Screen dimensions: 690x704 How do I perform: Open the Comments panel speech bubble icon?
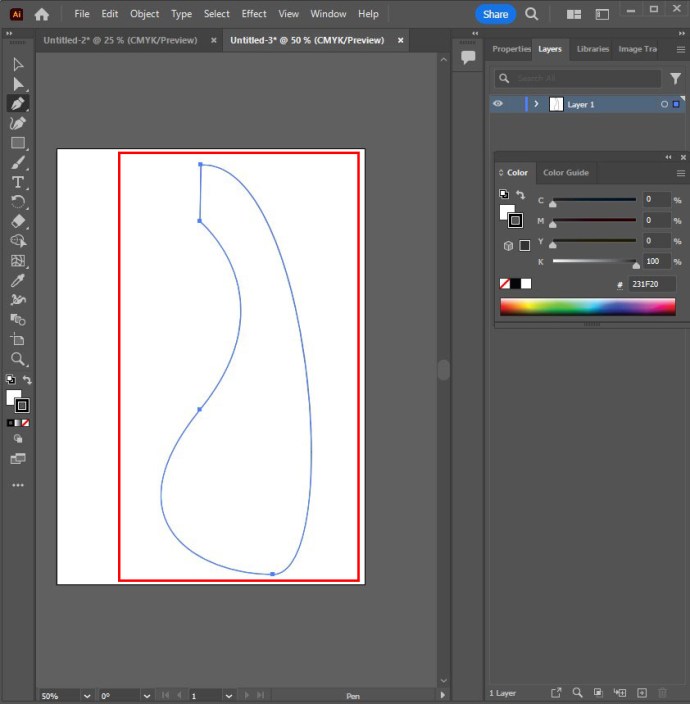(467, 58)
